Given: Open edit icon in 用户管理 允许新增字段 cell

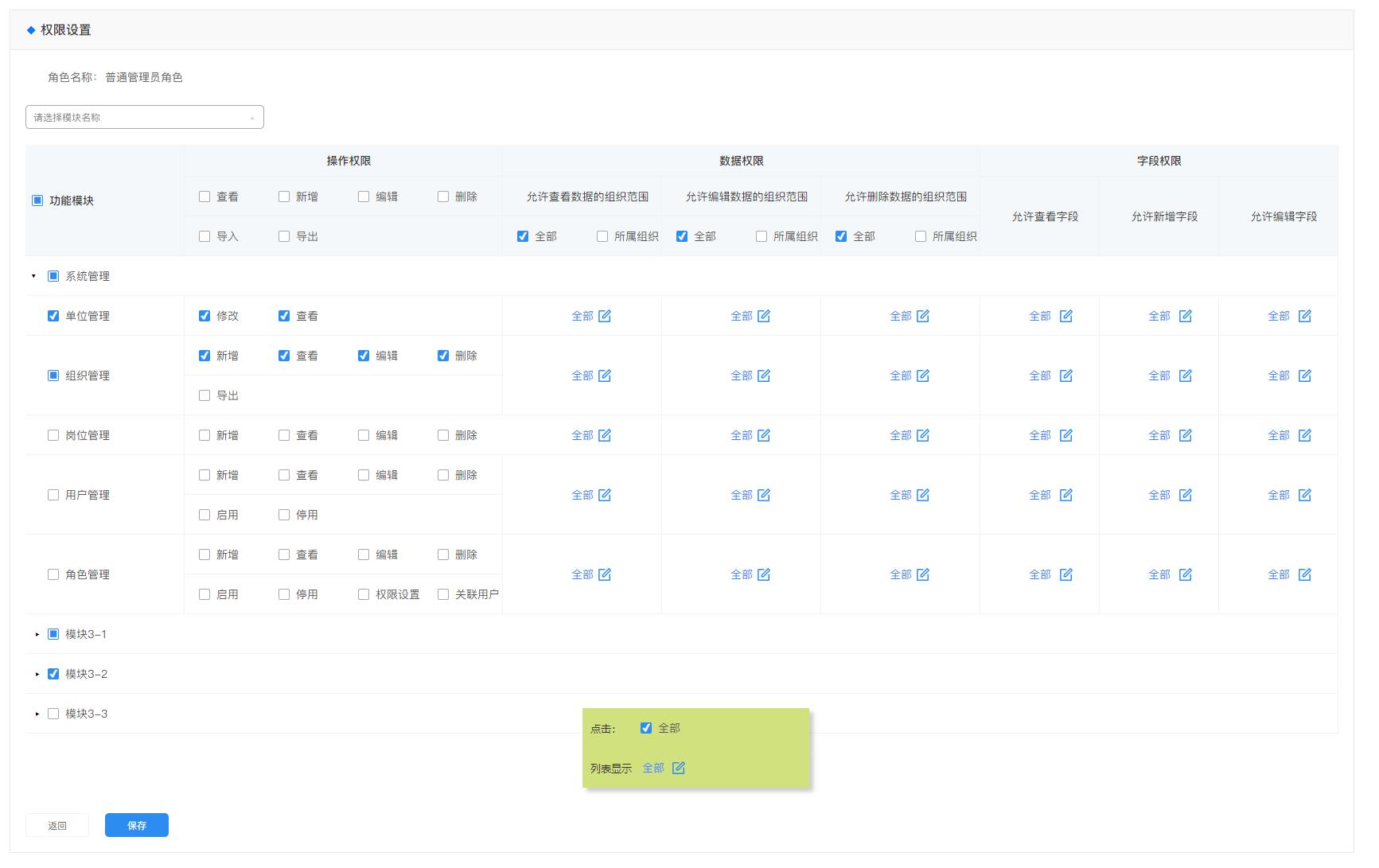Looking at the screenshot, I should [x=1186, y=495].
